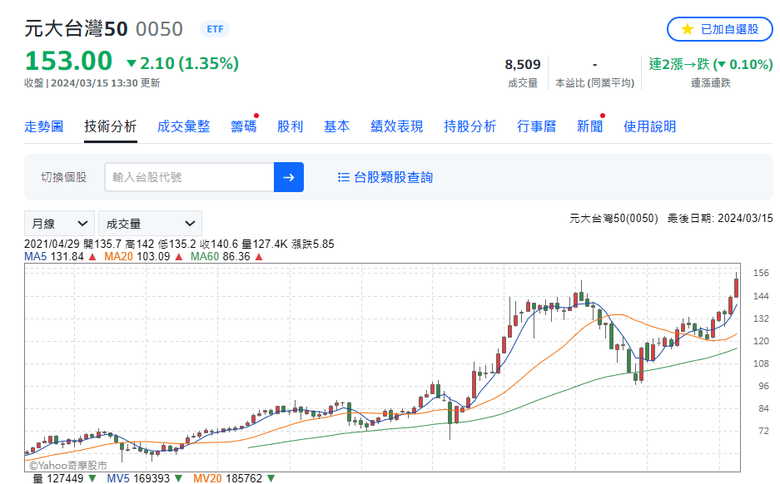Click the list icon beside 台股類股查詢
The image size is (780, 484).
[x=343, y=177]
